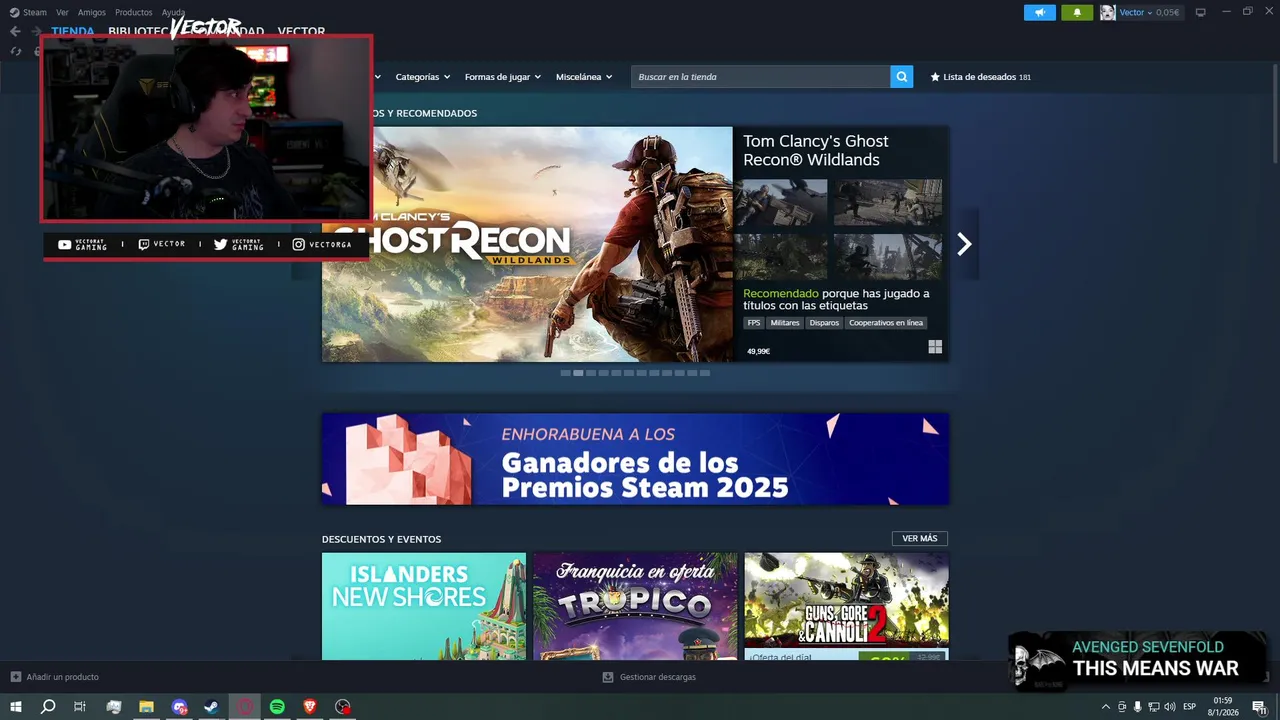Viewport: 1280px width, 720px height.
Task: Click the Ghost Recon Wildlands main artwork
Action: click(x=527, y=244)
